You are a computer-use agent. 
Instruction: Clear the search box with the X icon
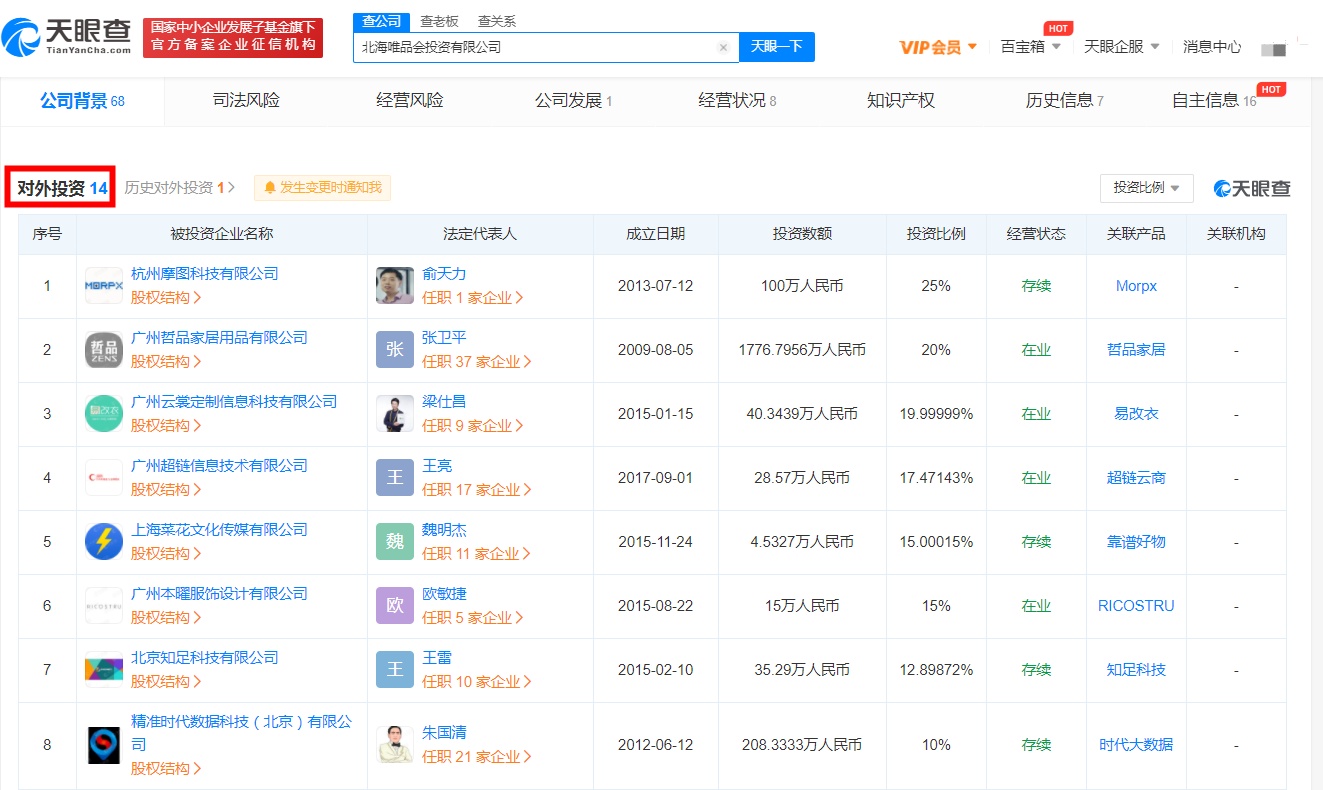point(723,47)
